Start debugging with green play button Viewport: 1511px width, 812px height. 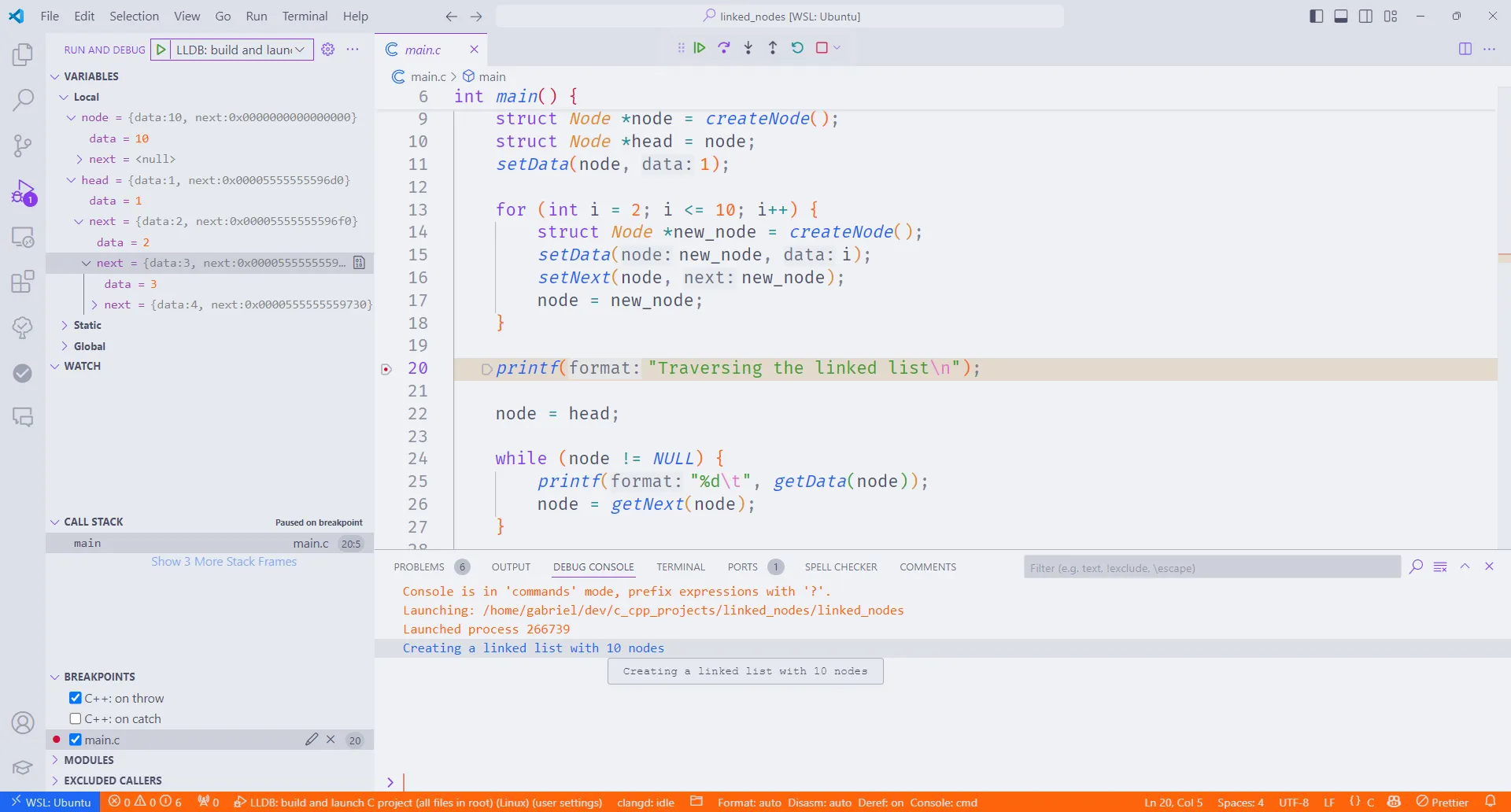coord(161,50)
